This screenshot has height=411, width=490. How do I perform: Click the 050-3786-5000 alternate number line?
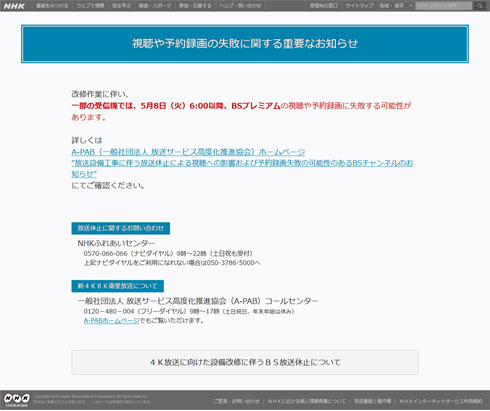coord(172,263)
